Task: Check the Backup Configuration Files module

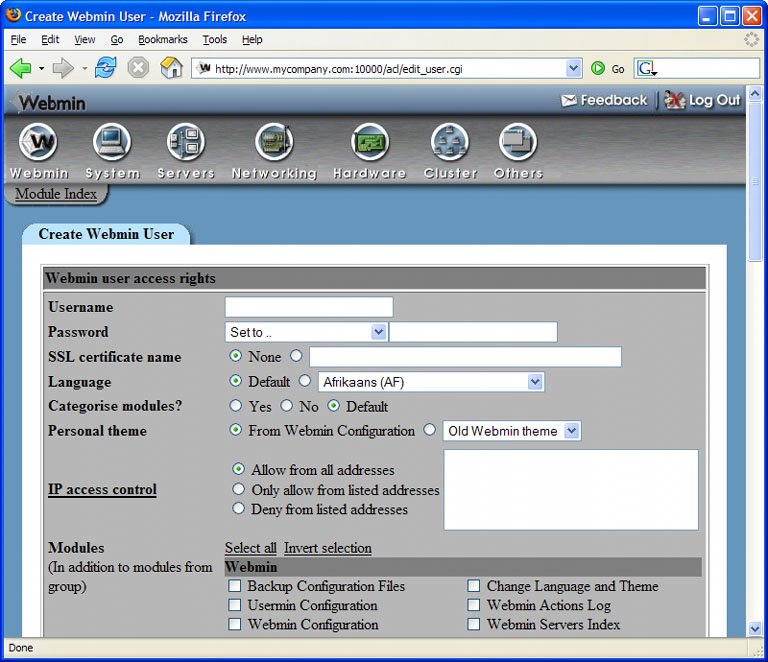Action: (235, 587)
